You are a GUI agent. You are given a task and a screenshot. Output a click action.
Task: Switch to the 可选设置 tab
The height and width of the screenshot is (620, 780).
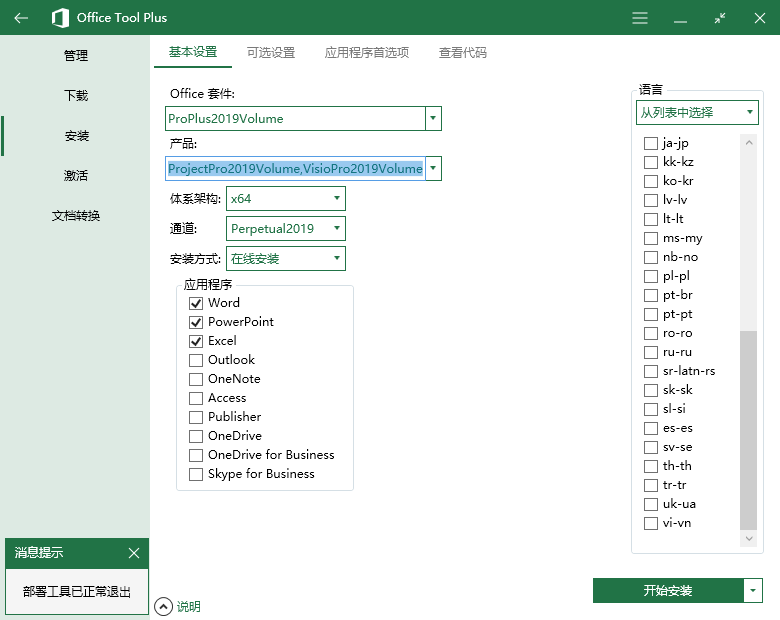click(x=271, y=53)
